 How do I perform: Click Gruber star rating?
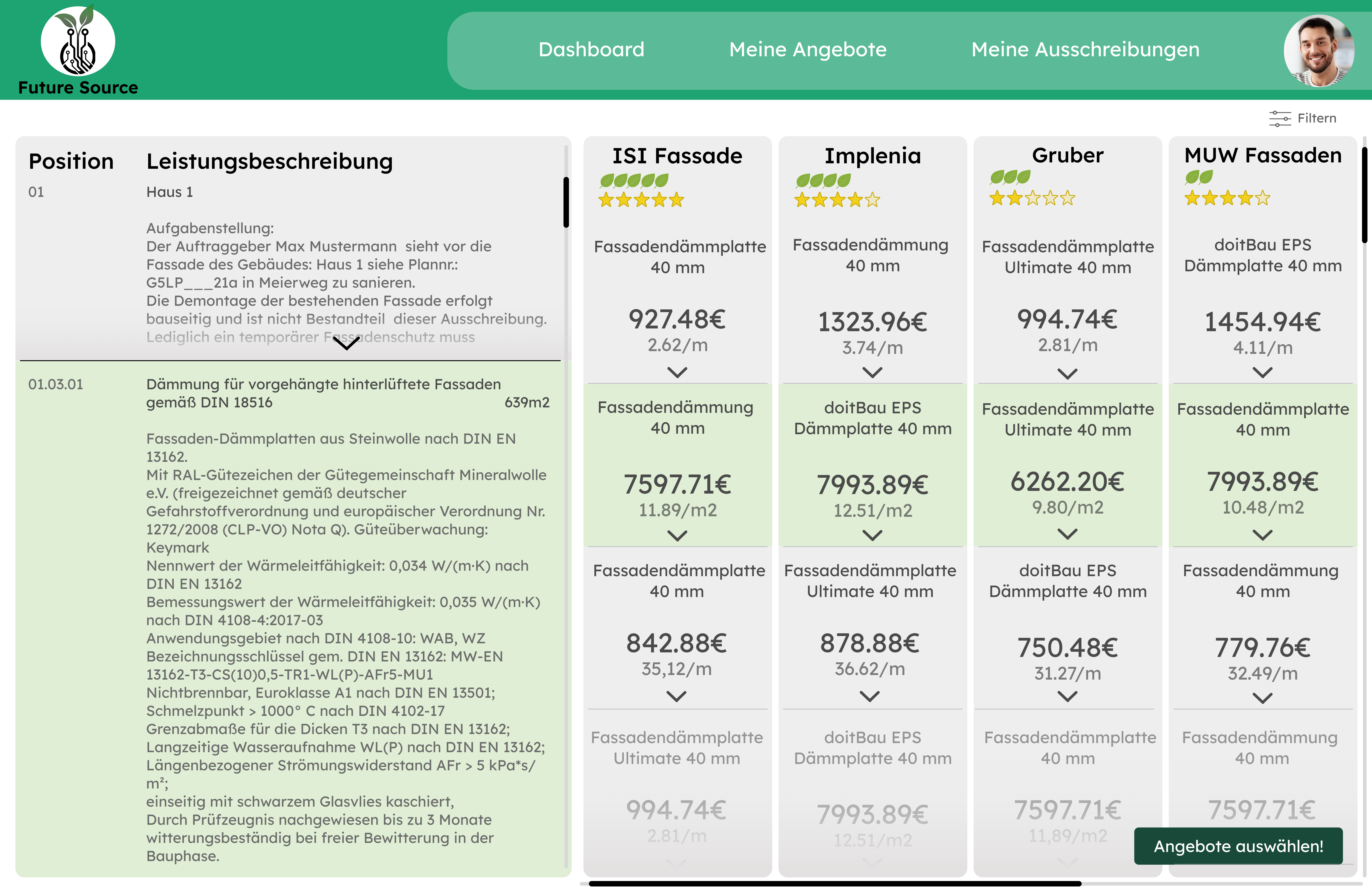[x=1032, y=198]
